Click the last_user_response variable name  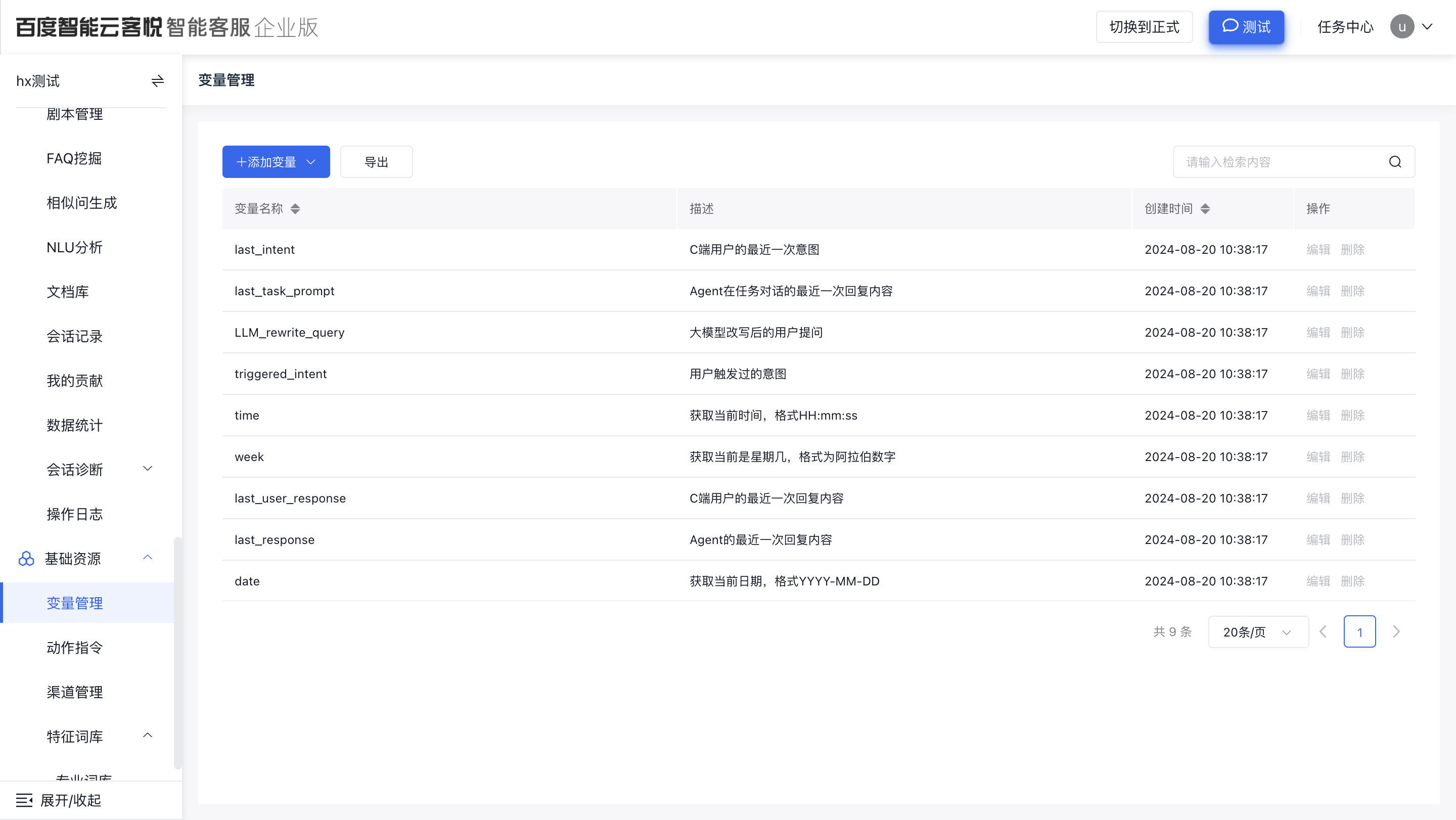290,498
